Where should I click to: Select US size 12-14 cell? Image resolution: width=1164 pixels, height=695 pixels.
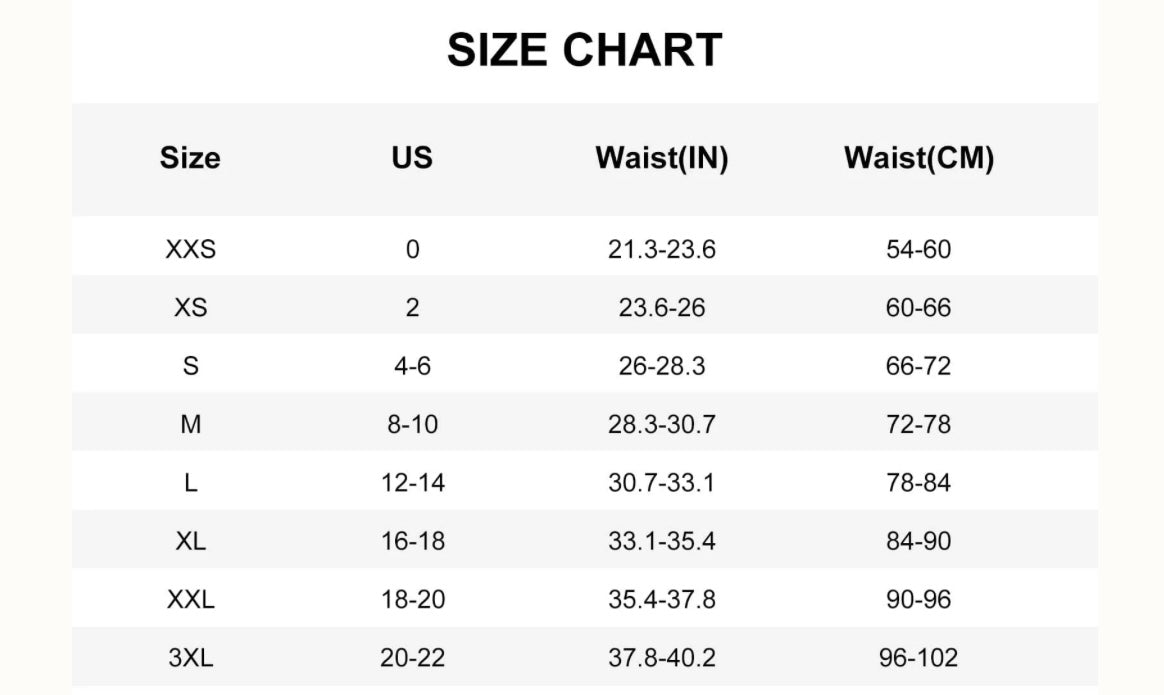[x=413, y=483]
